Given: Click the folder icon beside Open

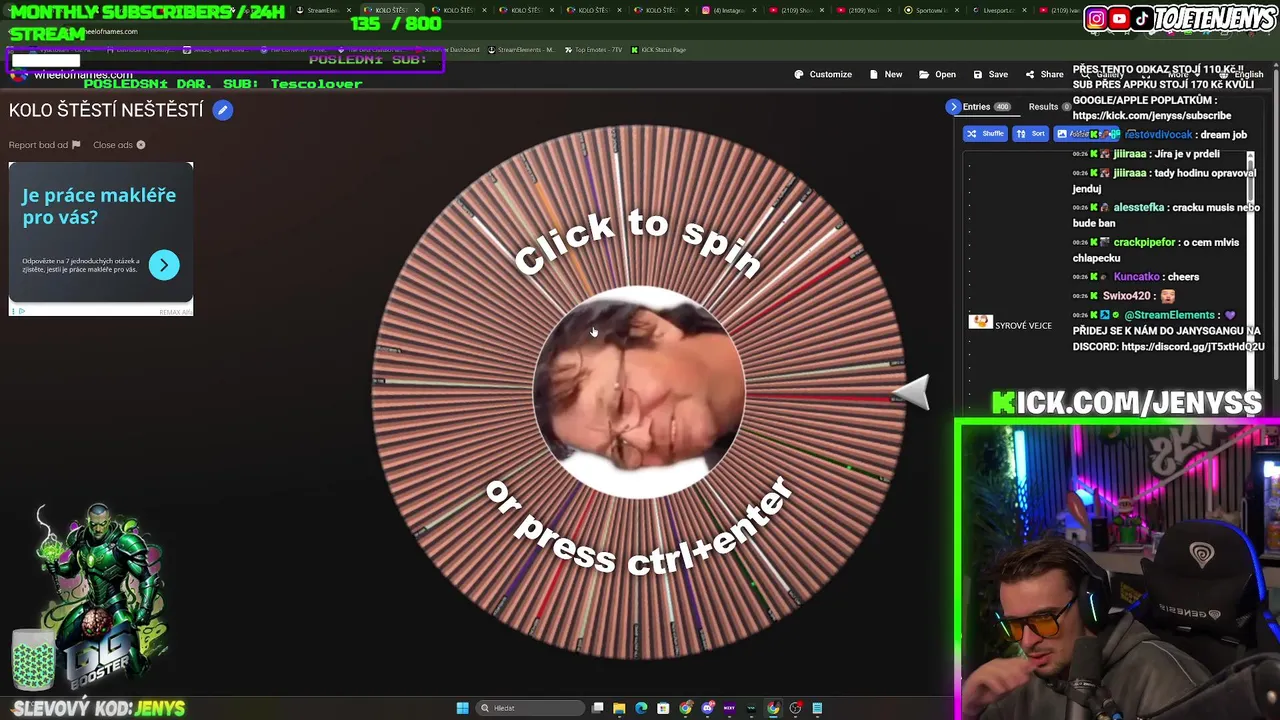Looking at the screenshot, I should [x=924, y=74].
